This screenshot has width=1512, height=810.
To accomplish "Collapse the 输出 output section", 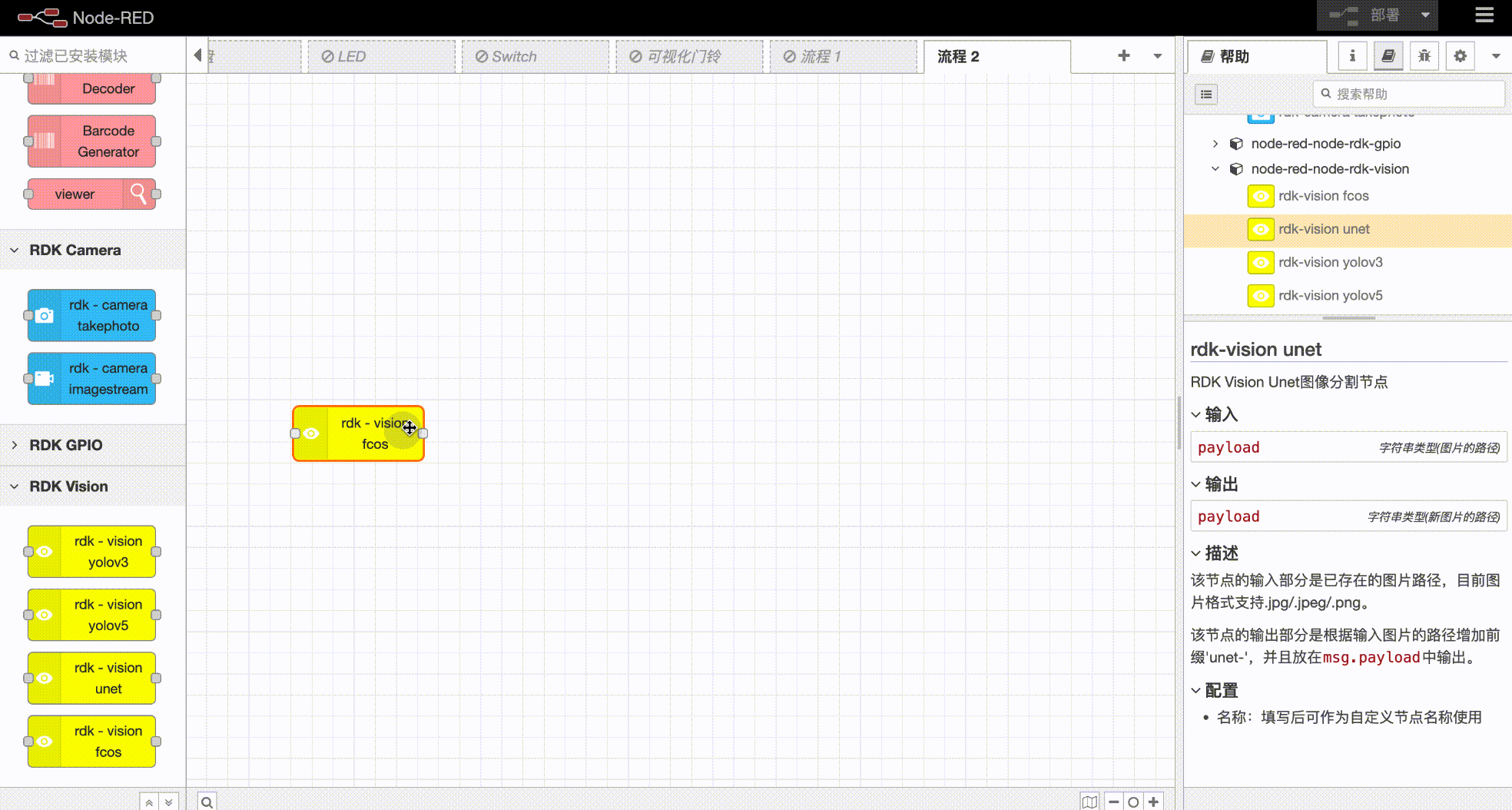I will click(1215, 484).
